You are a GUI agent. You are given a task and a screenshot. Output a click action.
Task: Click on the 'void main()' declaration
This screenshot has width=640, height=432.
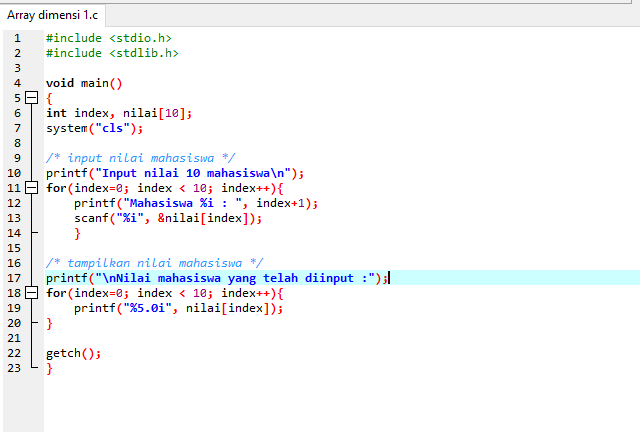[84, 83]
